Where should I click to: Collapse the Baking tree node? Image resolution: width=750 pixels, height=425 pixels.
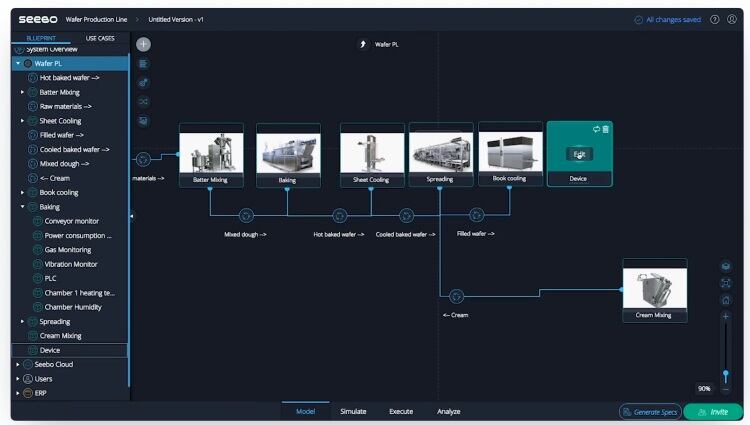22,207
